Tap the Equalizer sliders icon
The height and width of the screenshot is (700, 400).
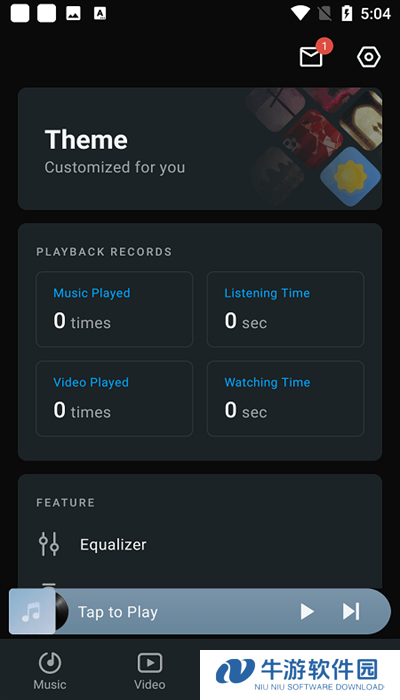coord(49,544)
